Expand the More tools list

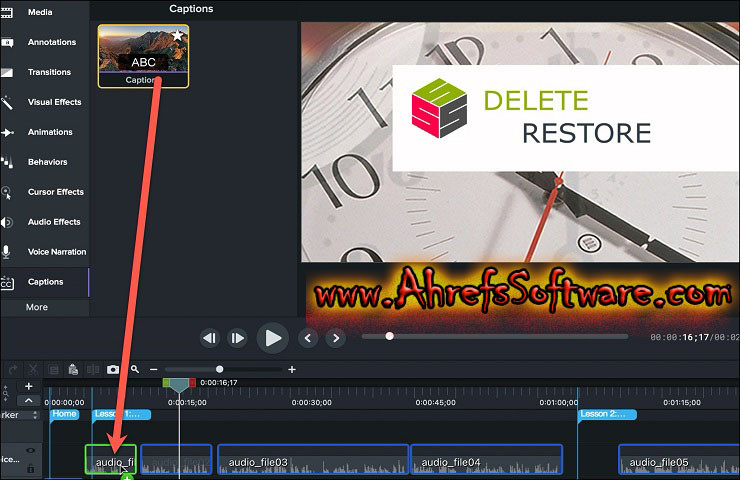pos(37,307)
